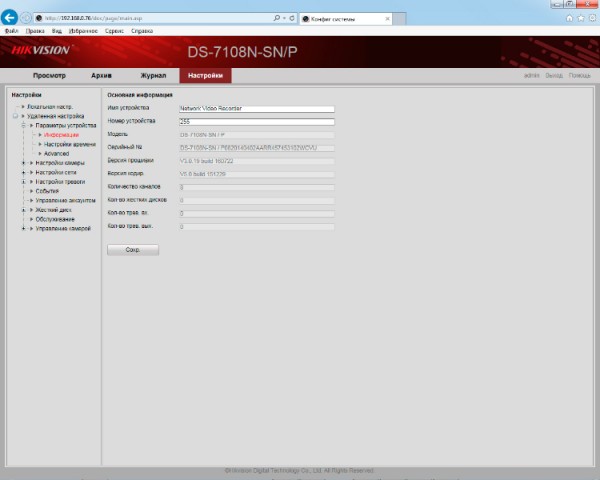Open Favorites star icon
Screen dimensions: 600x480
(581, 18)
